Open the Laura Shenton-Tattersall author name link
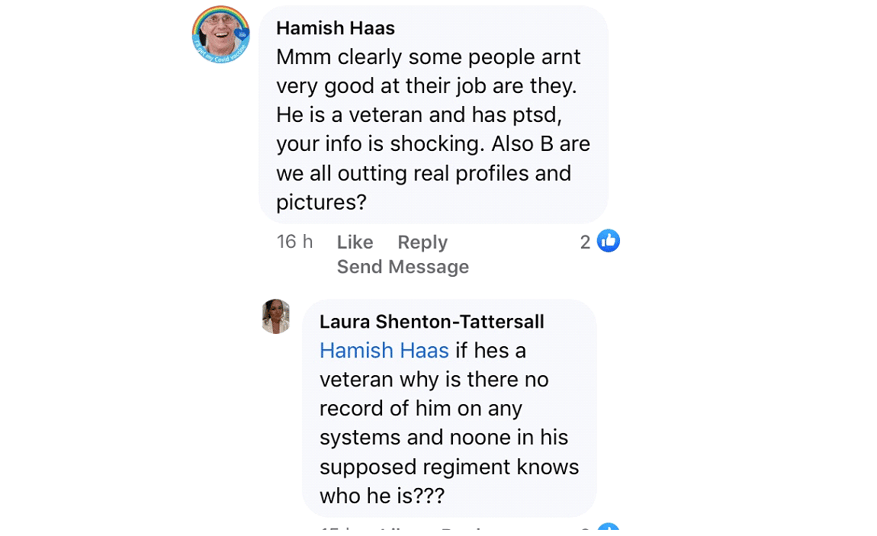877x536 pixels. [x=431, y=322]
